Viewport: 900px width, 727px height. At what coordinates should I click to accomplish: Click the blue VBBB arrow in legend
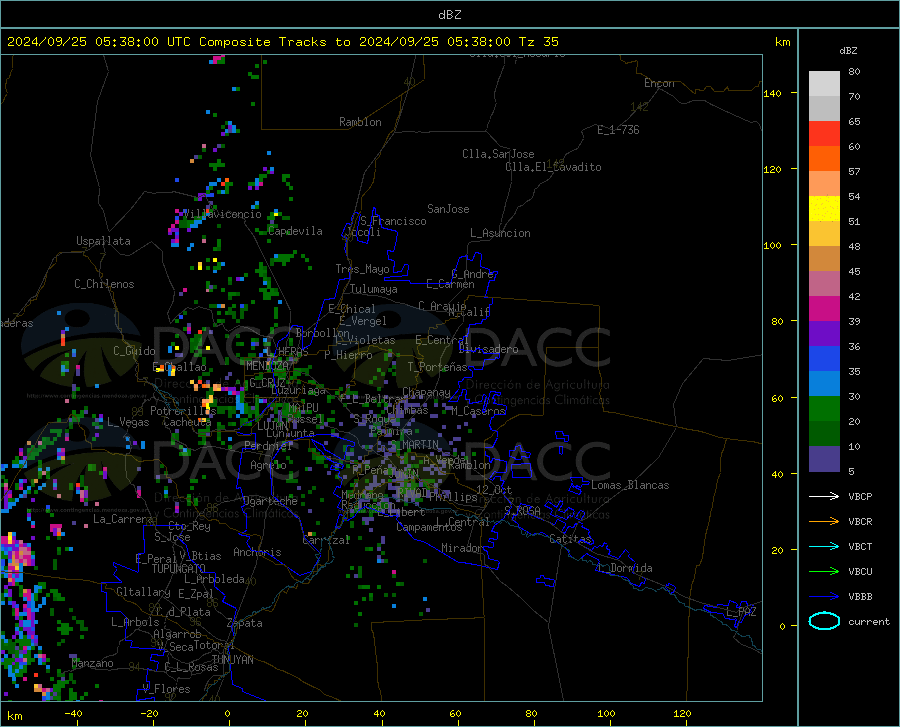click(824, 597)
